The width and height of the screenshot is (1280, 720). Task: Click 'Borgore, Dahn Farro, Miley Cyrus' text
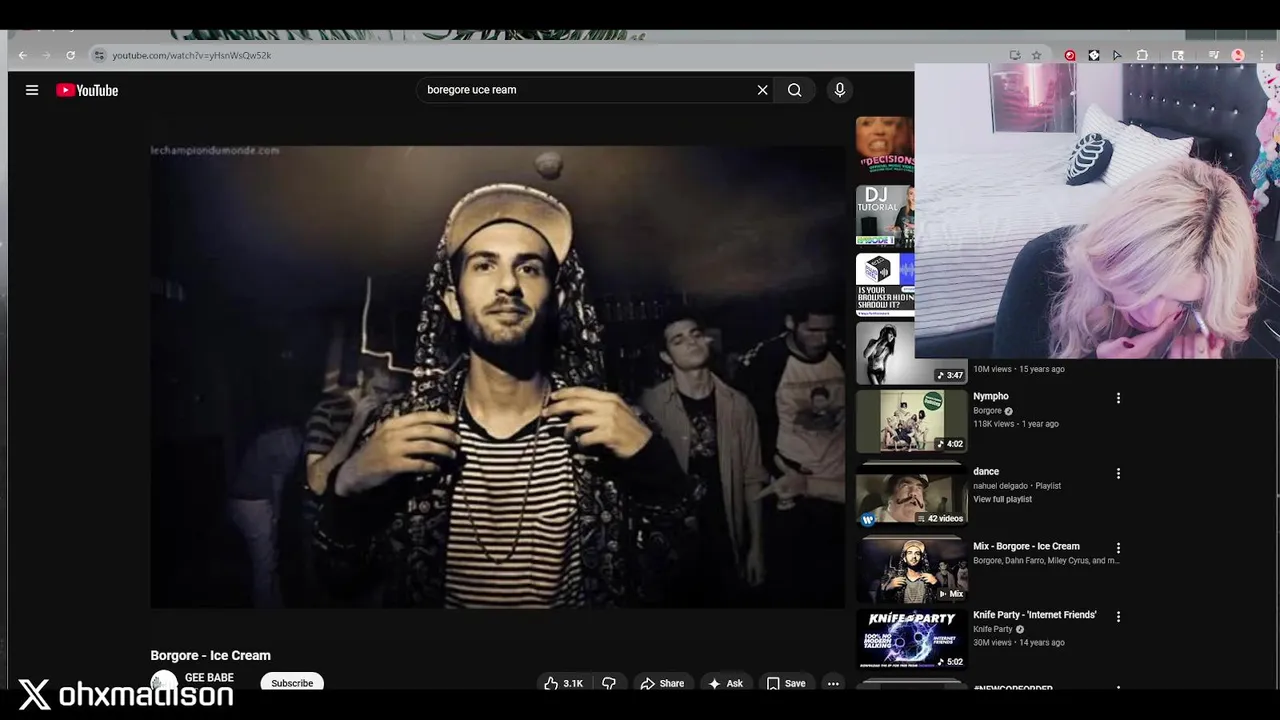pyautogui.click(x=1046, y=561)
